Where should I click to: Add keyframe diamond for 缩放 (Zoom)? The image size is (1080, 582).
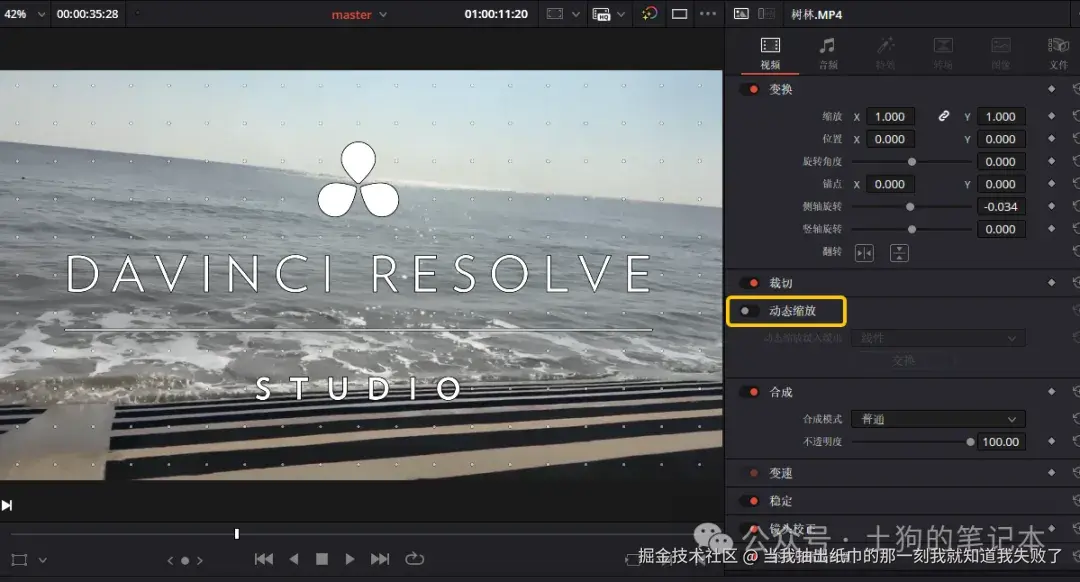point(1051,116)
